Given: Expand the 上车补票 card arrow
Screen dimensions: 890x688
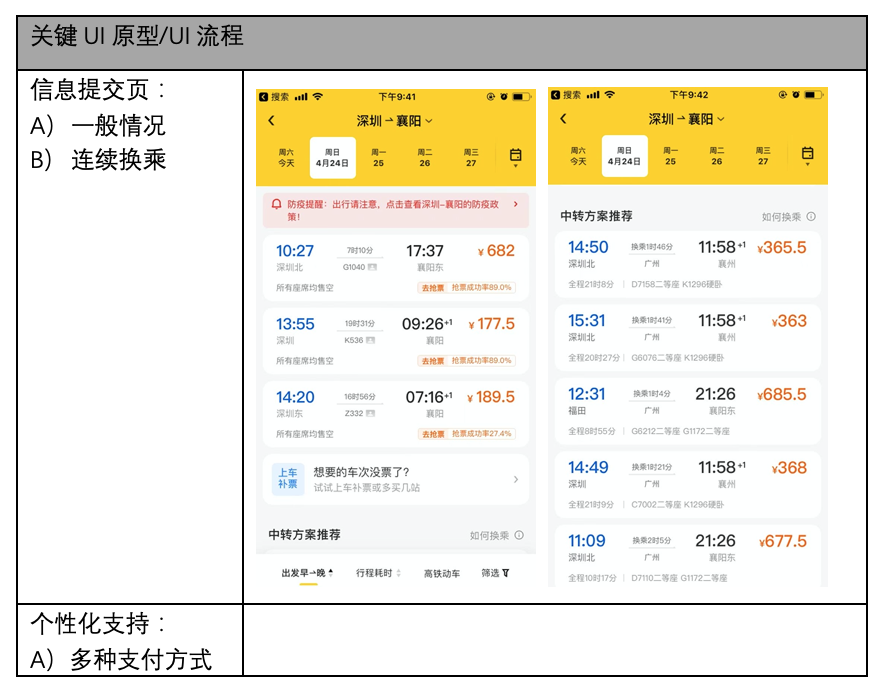Looking at the screenshot, I should (516, 479).
